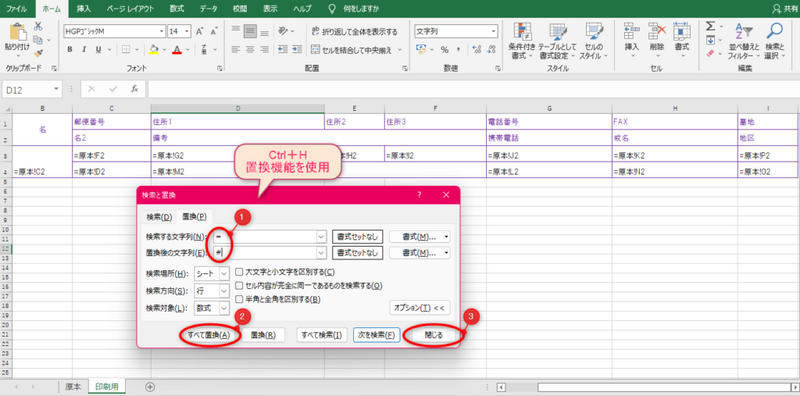Viewport: 800px width, 396px height.
Task: Check セル内容が完全に同一であるものを検索する checkbox
Action: [x=239, y=286]
